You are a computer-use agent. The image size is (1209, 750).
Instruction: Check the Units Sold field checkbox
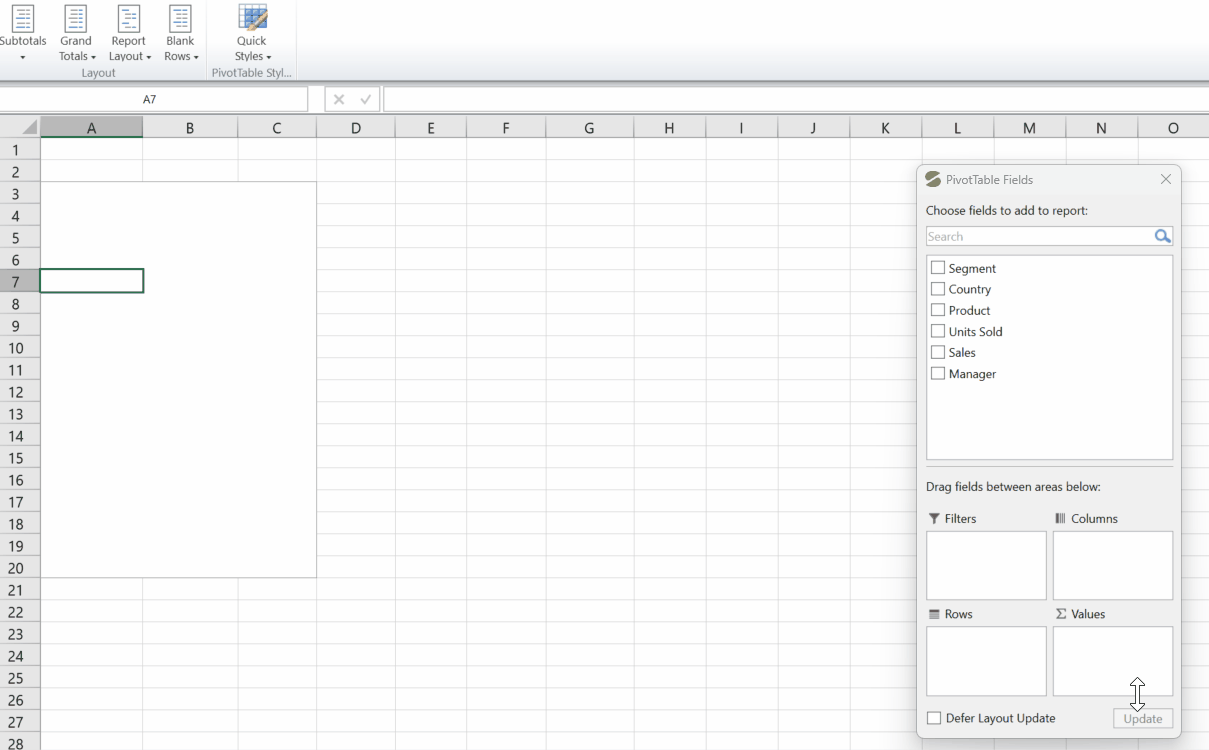tap(938, 331)
